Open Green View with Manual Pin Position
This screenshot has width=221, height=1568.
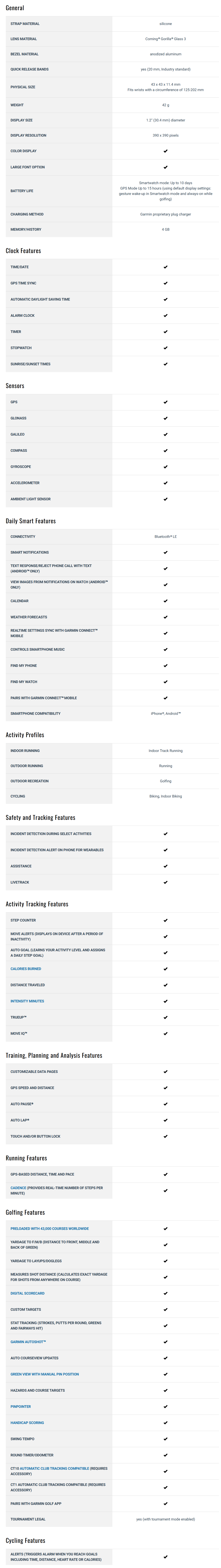point(44,1374)
